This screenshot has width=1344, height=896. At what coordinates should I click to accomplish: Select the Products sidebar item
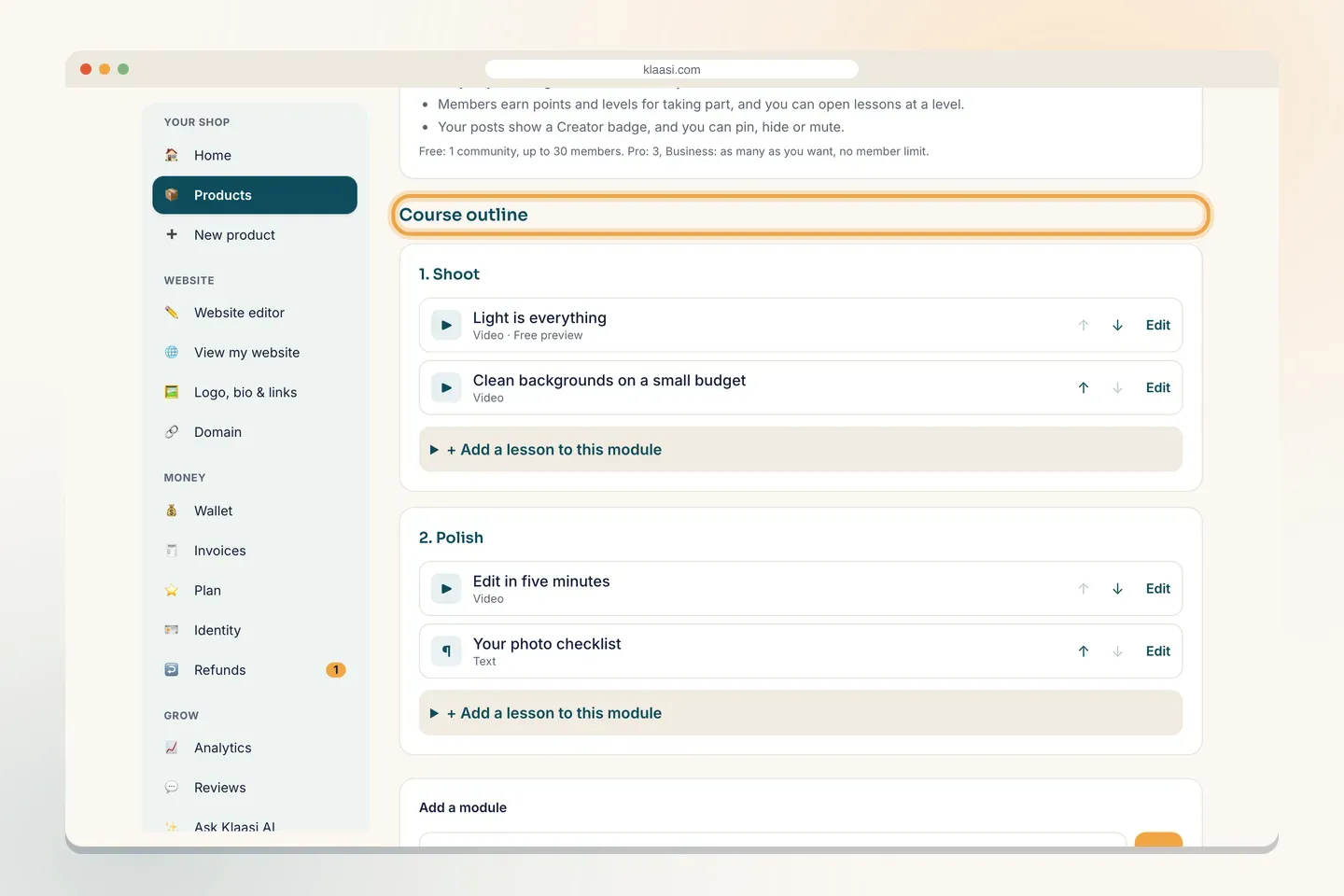click(255, 195)
